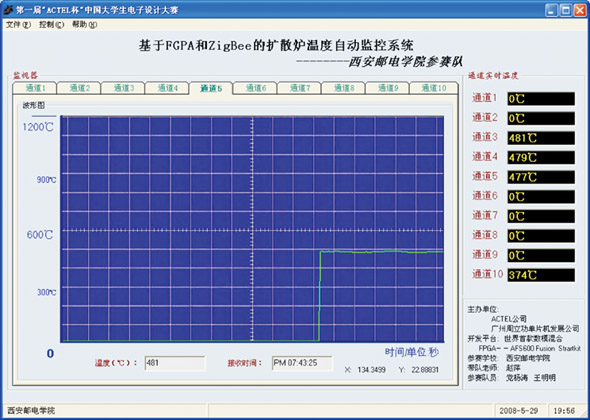
Task: Switch to the 通道1 tab
Action: [x=35, y=88]
